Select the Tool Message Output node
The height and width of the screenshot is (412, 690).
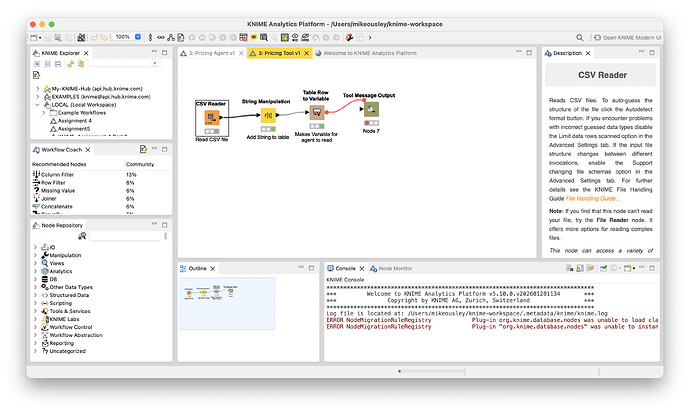click(x=369, y=111)
